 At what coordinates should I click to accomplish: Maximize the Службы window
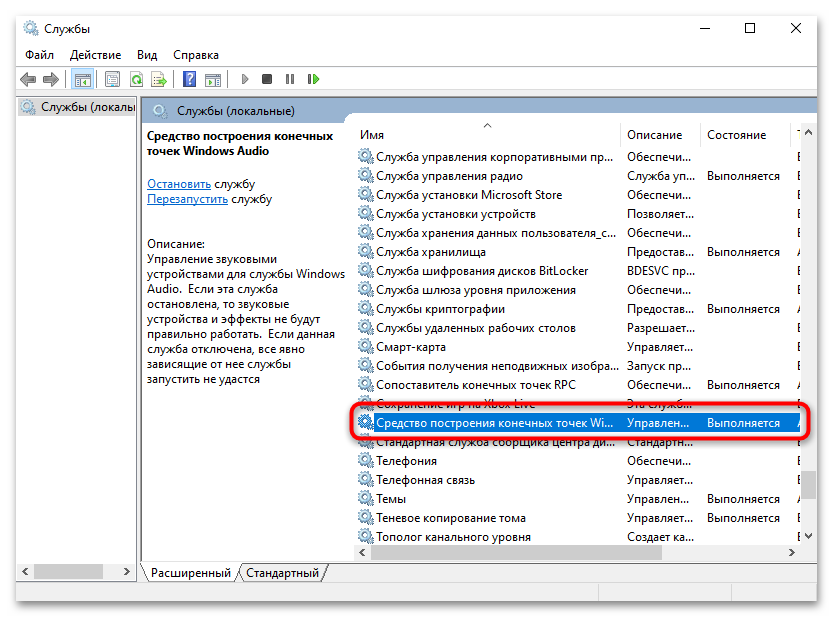coord(750,28)
